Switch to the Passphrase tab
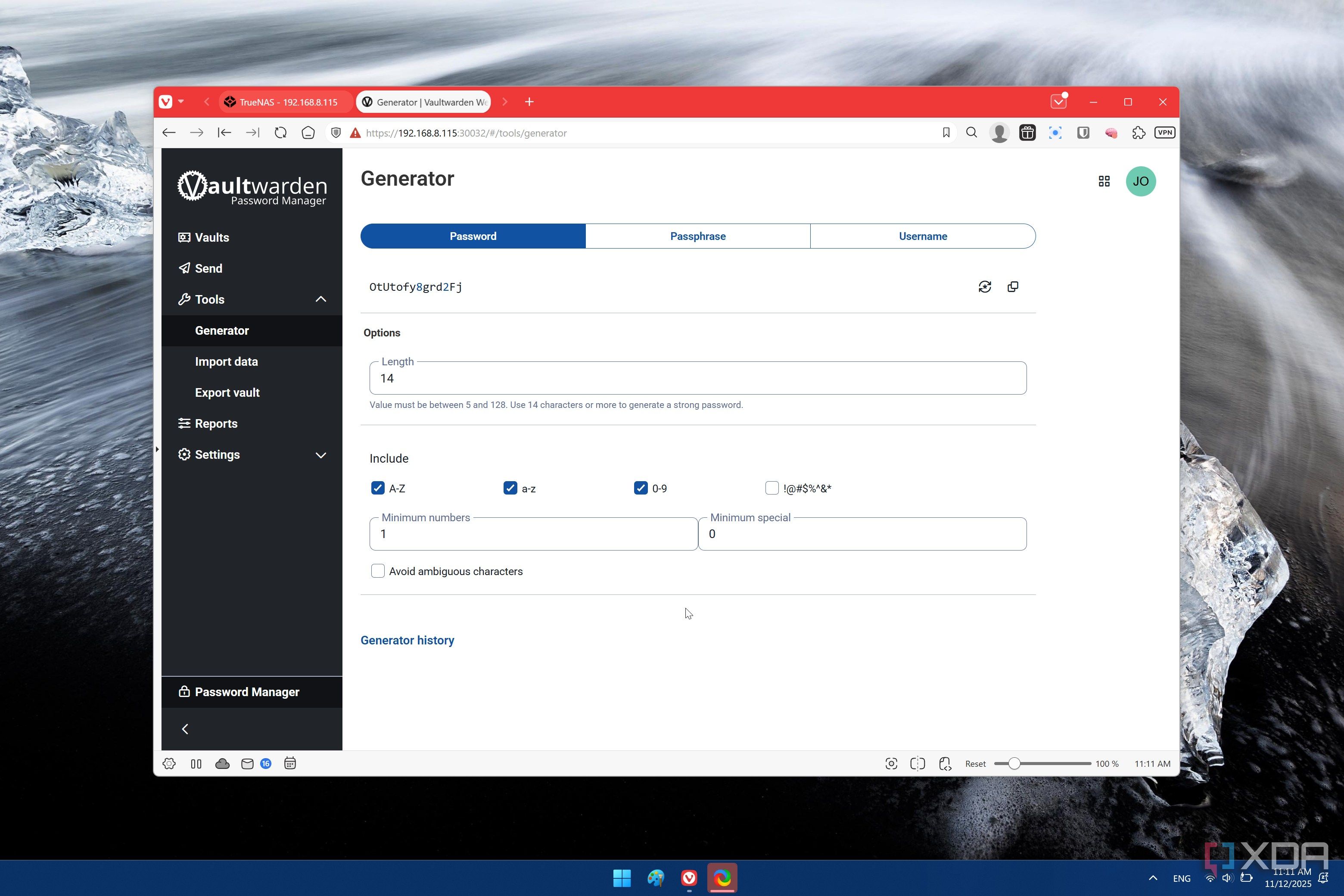1344x896 pixels. tap(698, 236)
